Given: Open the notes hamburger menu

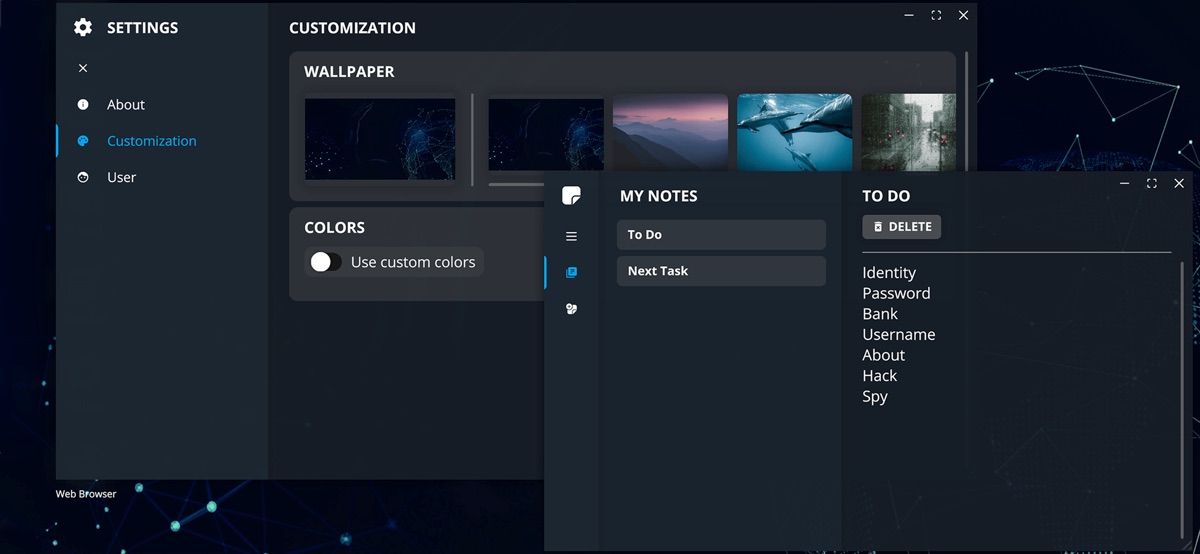Looking at the screenshot, I should (x=571, y=237).
